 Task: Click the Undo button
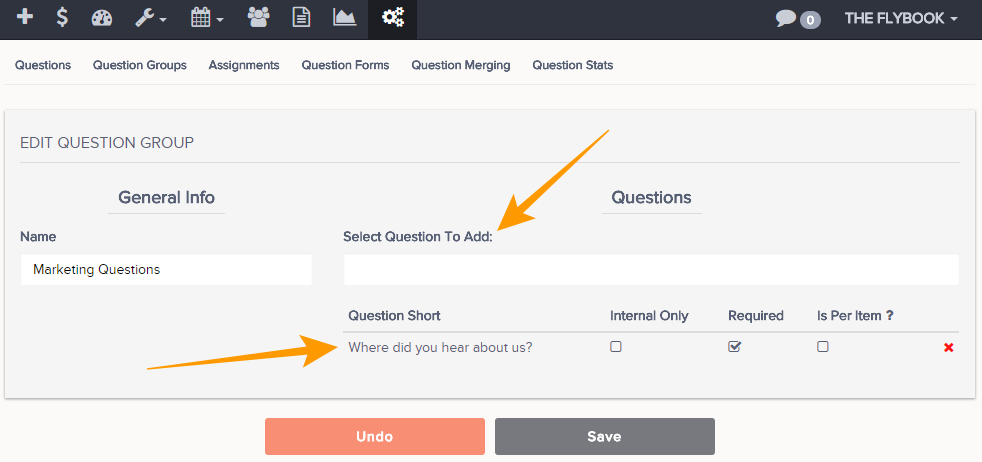coord(375,436)
